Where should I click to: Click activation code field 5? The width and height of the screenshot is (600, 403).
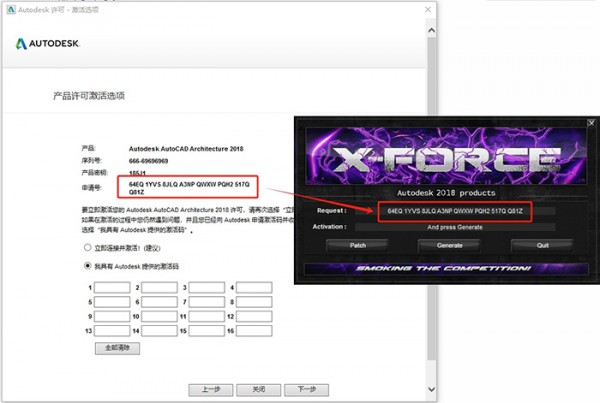pos(112,302)
